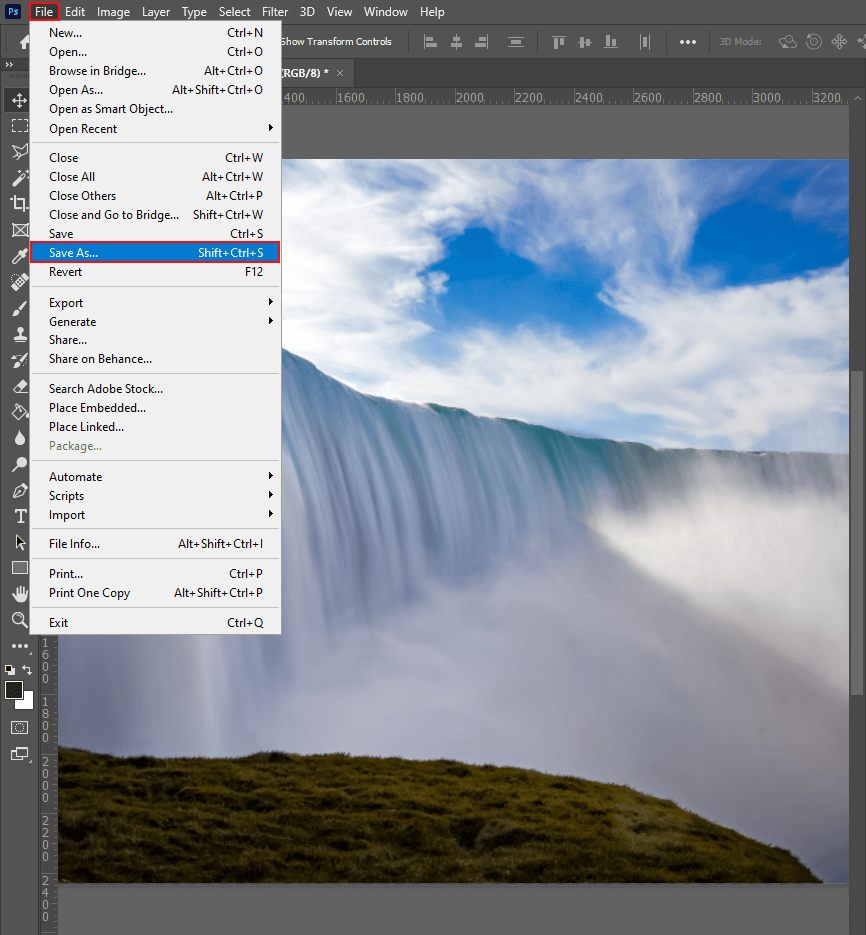The height and width of the screenshot is (935, 866).
Task: Click the 3D roll mode icon
Action: pos(814,42)
